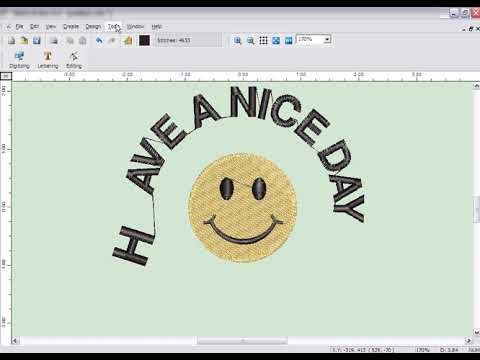Image resolution: width=480 pixels, height=360 pixels.
Task: Click the Redo arrow icon
Action: (x=112, y=41)
